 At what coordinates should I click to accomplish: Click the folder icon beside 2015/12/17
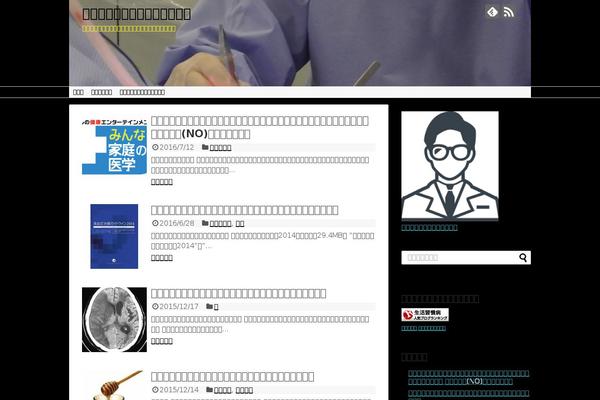point(209,306)
